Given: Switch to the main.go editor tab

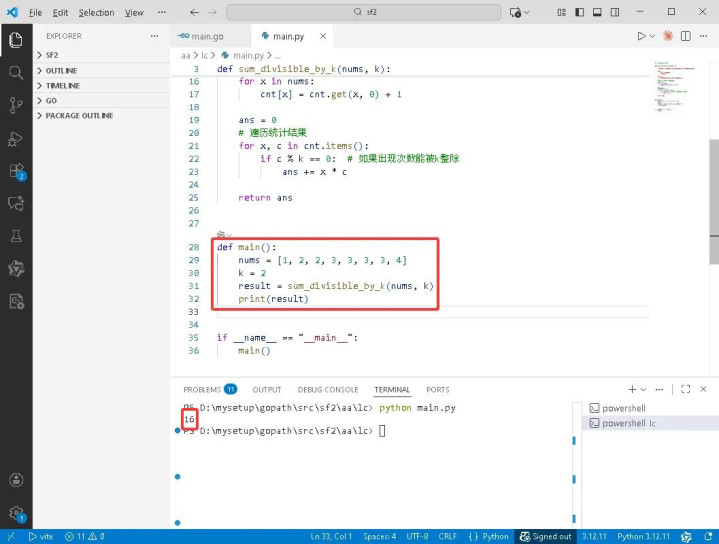Looking at the screenshot, I should pyautogui.click(x=201, y=36).
